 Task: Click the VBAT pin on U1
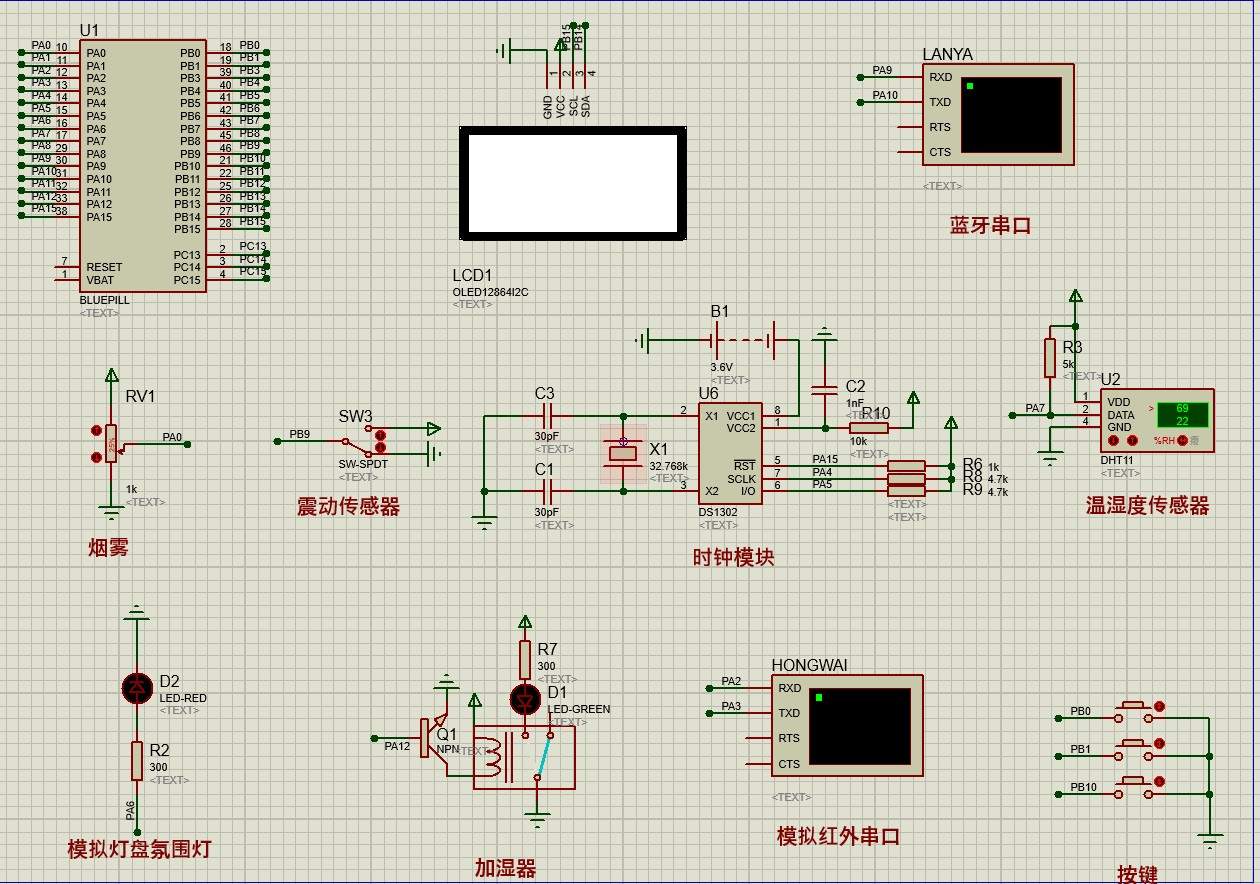point(100,280)
